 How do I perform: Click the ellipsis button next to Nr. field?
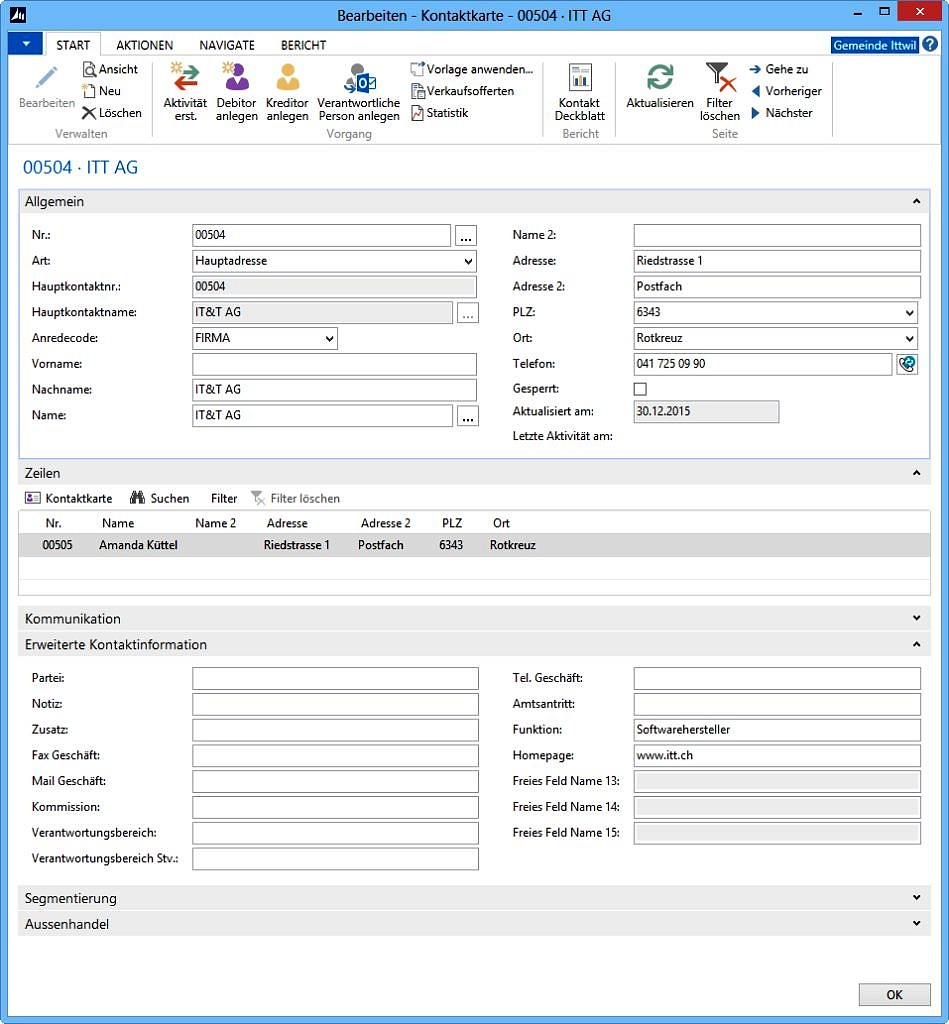(465, 236)
